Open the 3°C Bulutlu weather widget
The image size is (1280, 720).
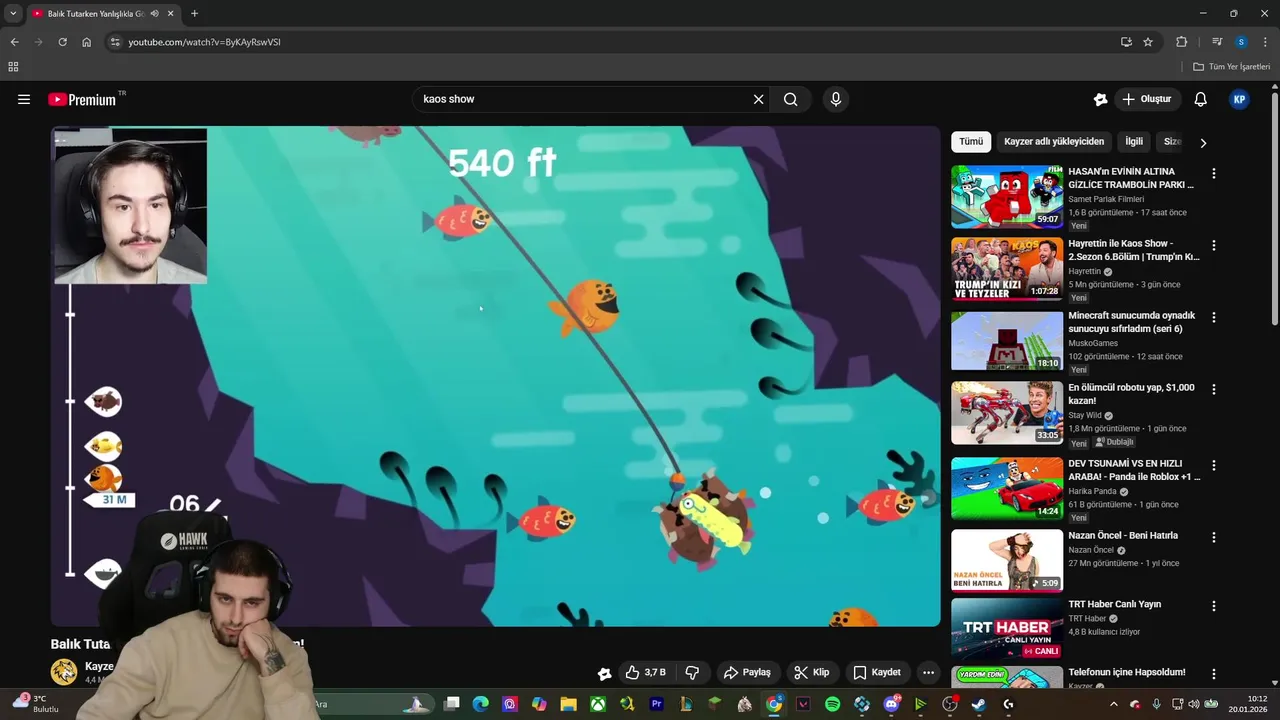click(x=36, y=704)
